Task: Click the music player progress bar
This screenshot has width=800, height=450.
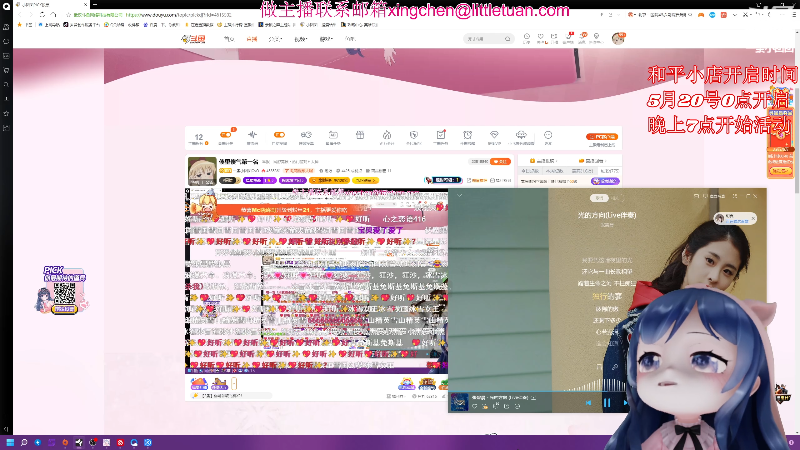Action: (x=536, y=392)
